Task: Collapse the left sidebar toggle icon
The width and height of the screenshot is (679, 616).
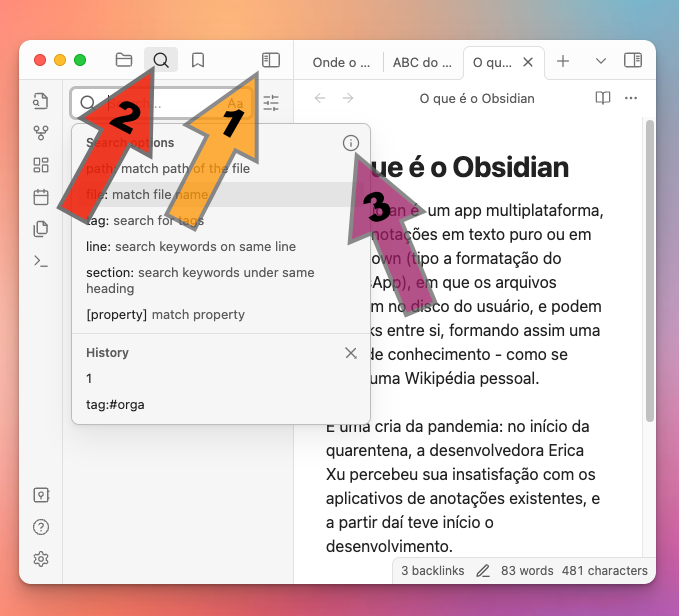Action: pos(271,60)
